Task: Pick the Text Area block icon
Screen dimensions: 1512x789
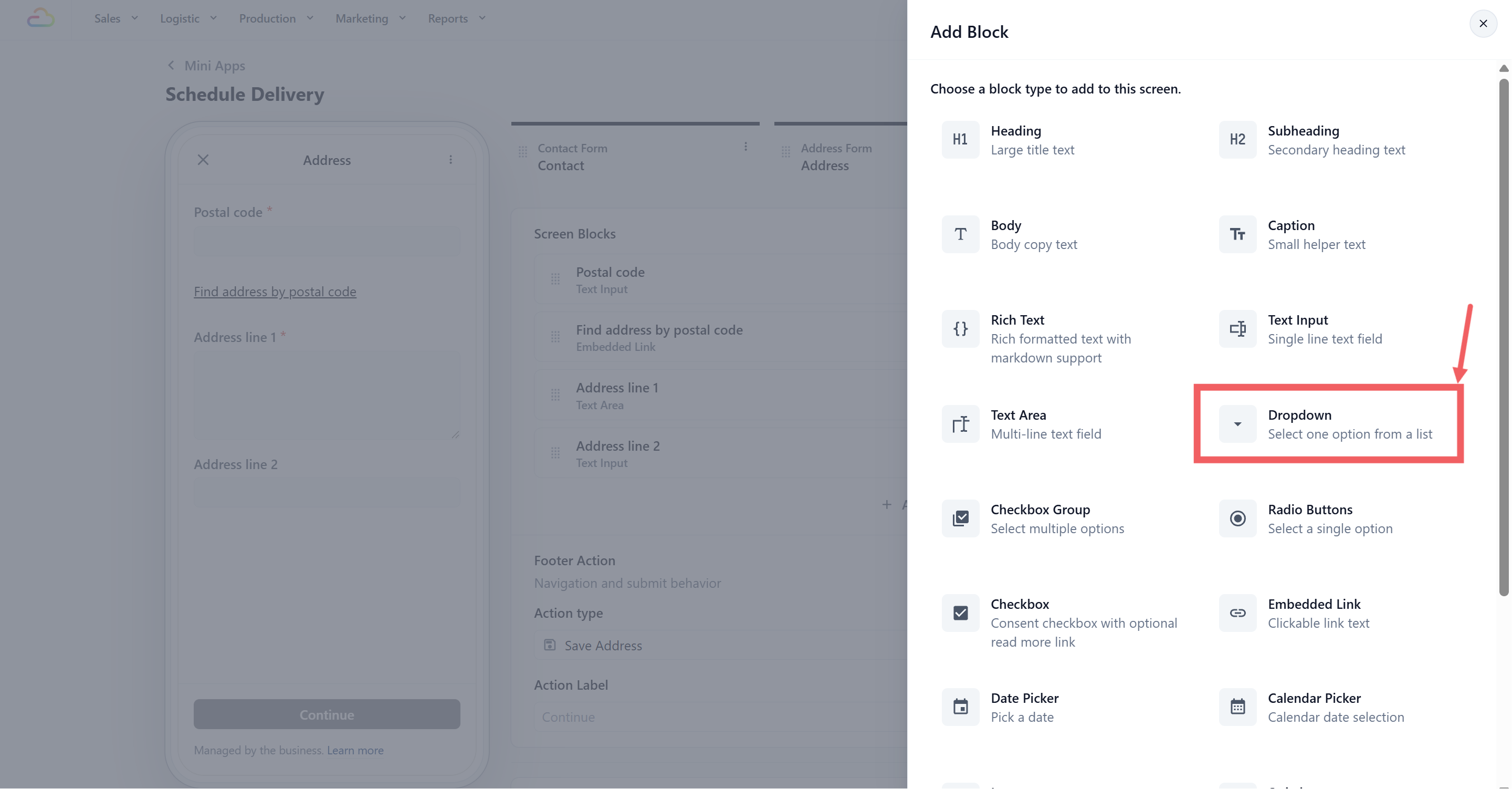Action: 960,424
